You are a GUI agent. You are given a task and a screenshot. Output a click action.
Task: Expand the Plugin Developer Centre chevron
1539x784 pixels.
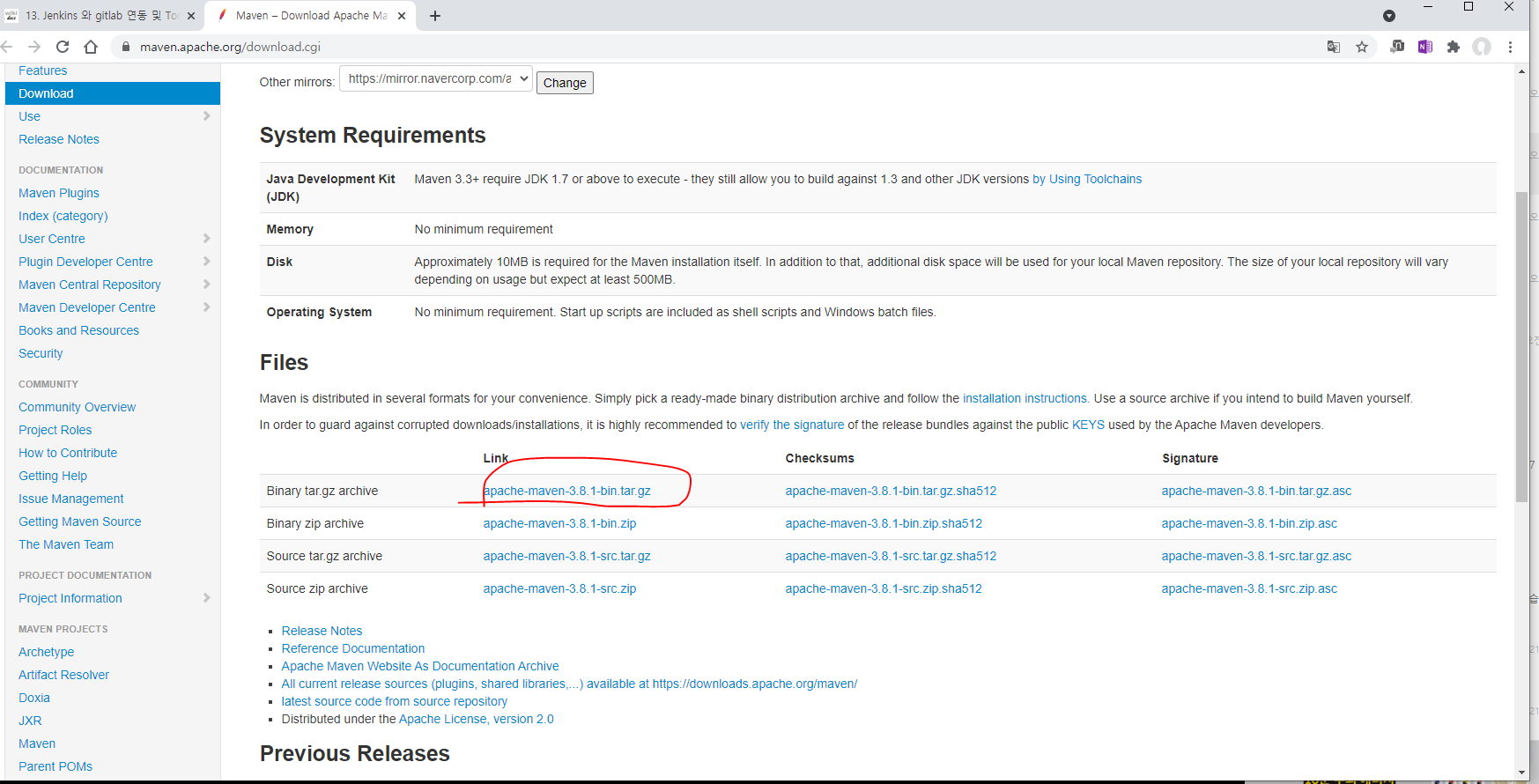pos(206,261)
